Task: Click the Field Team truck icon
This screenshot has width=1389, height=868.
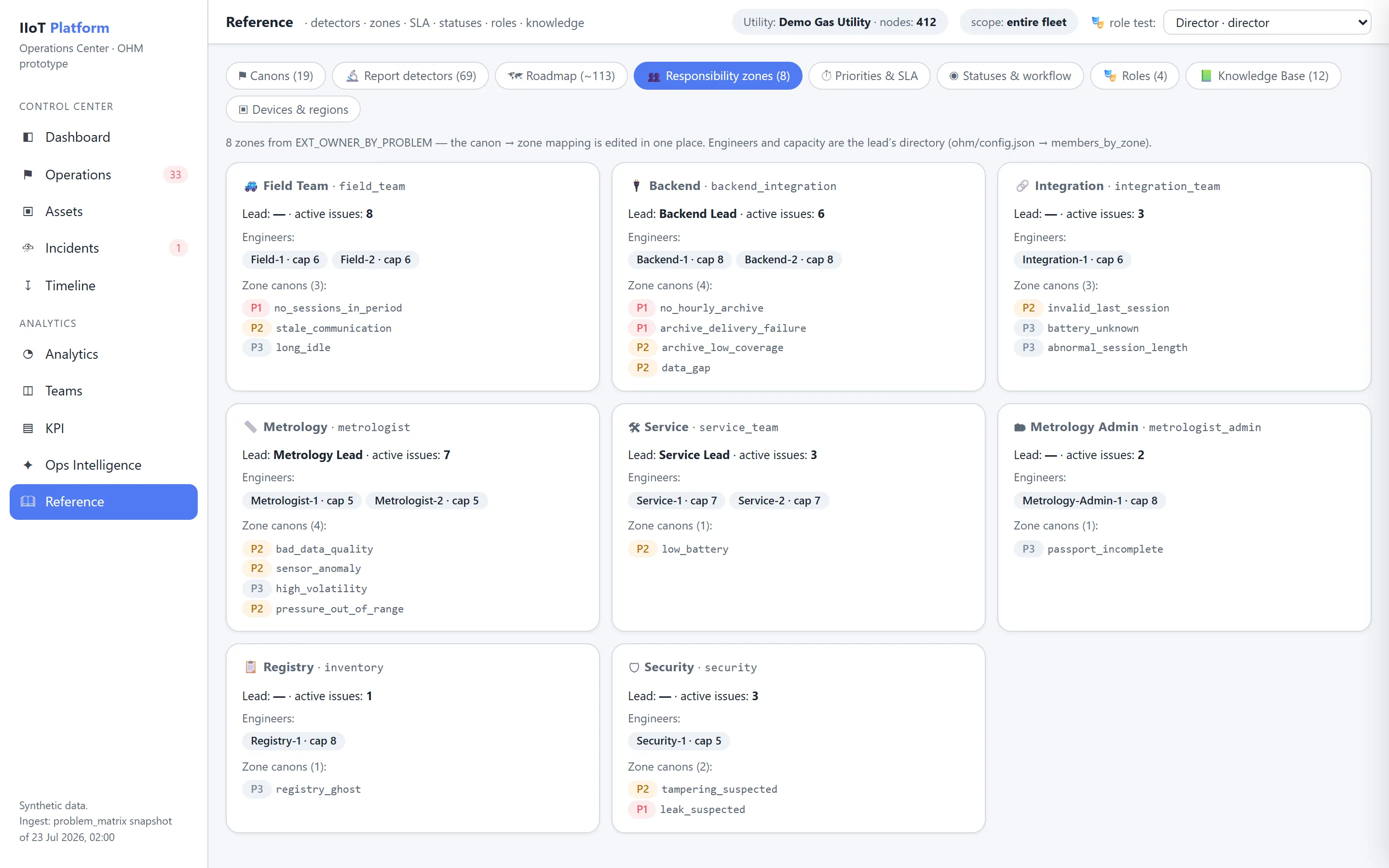Action: 251,186
